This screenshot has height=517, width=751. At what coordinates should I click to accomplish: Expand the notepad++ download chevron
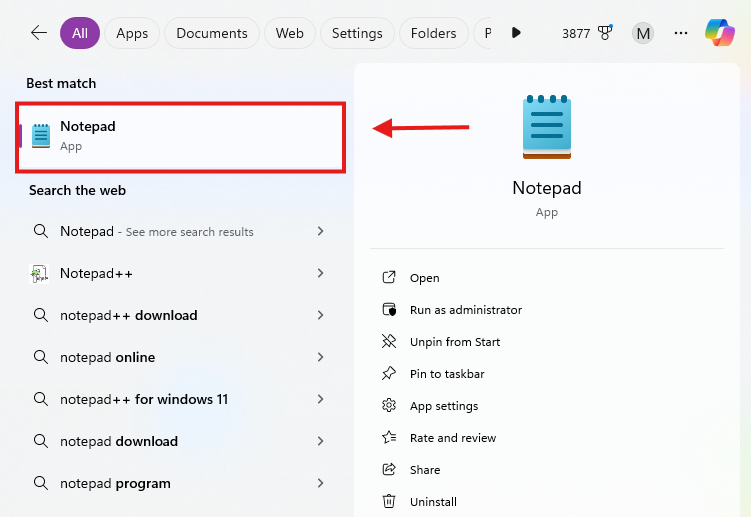point(320,315)
